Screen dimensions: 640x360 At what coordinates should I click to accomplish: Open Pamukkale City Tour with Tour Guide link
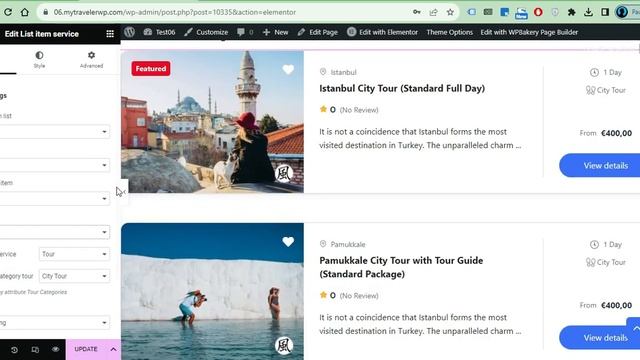click(x=401, y=267)
